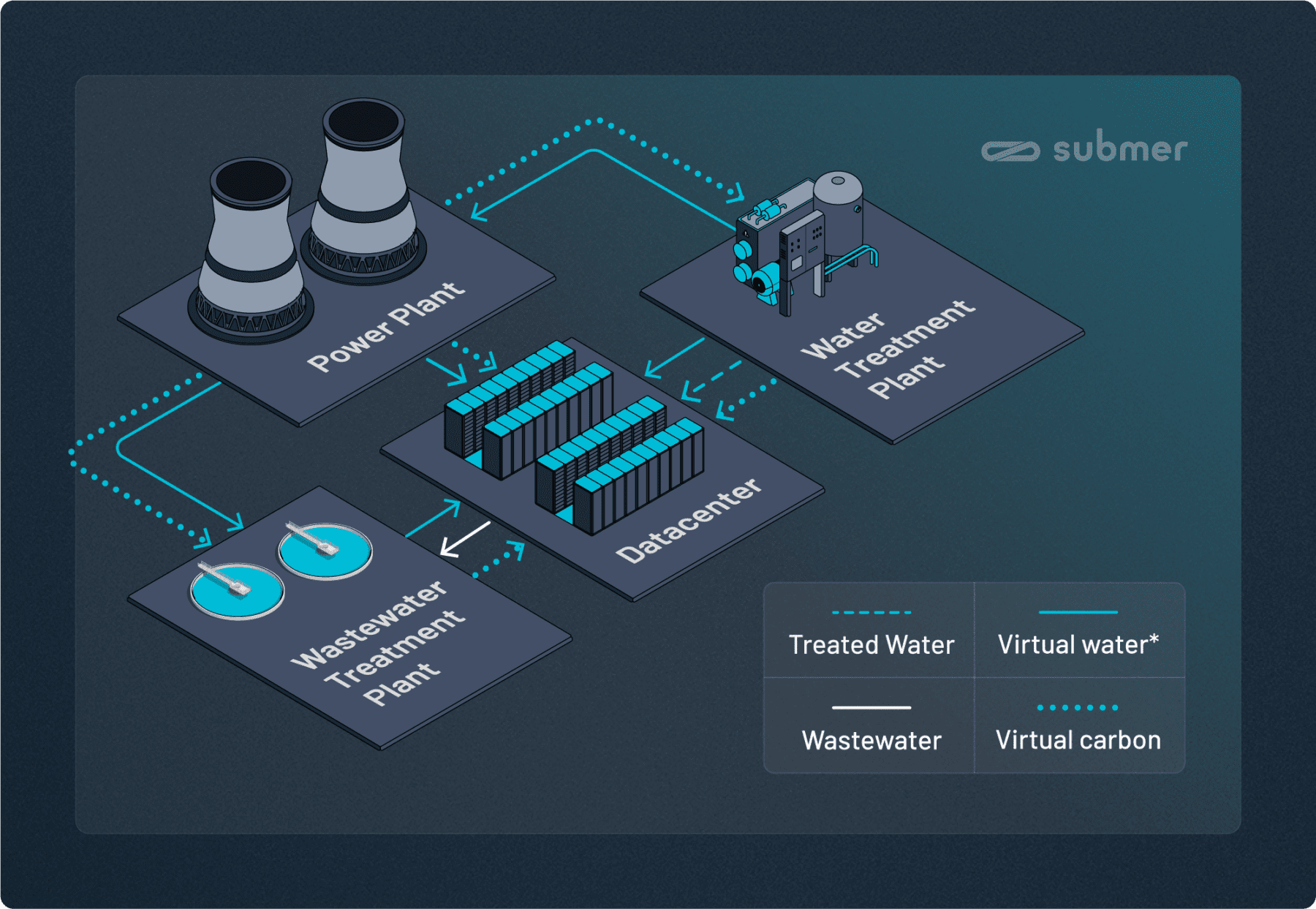The image size is (1316, 909).
Task: Click the "Datacenter" label
Action: tap(689, 520)
